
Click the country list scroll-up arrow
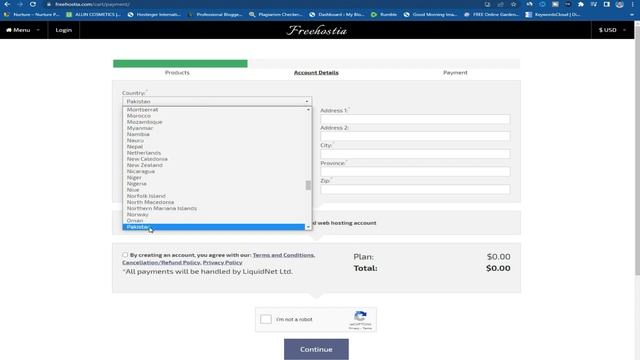tap(308, 109)
